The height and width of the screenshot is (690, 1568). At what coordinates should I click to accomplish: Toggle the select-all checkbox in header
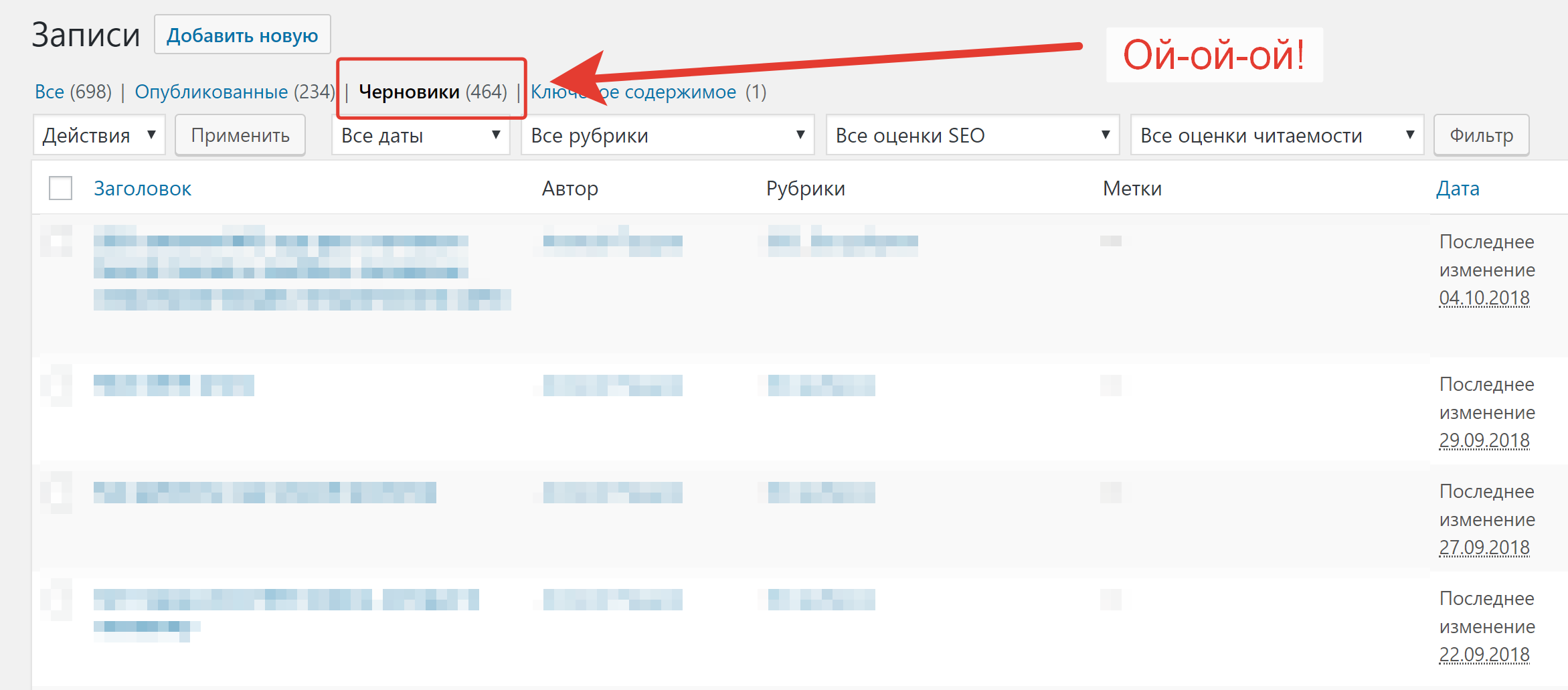pyautogui.click(x=61, y=188)
